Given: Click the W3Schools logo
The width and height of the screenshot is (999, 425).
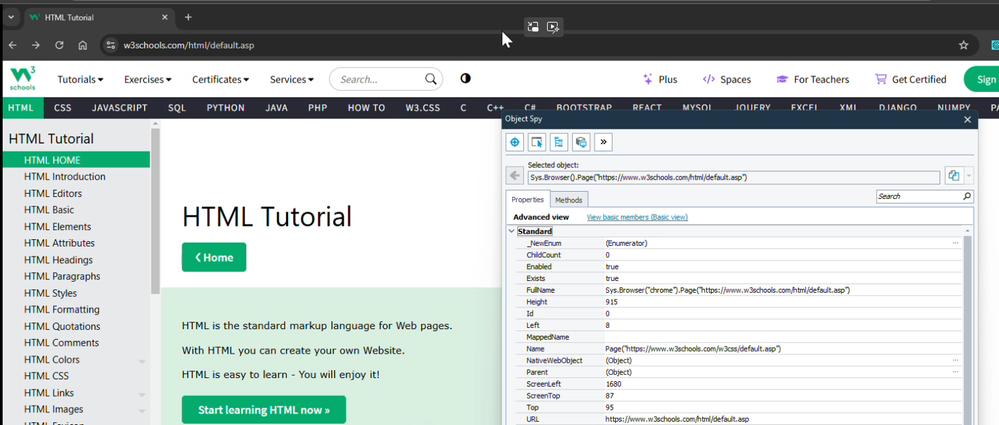Looking at the screenshot, I should pos(23,77).
